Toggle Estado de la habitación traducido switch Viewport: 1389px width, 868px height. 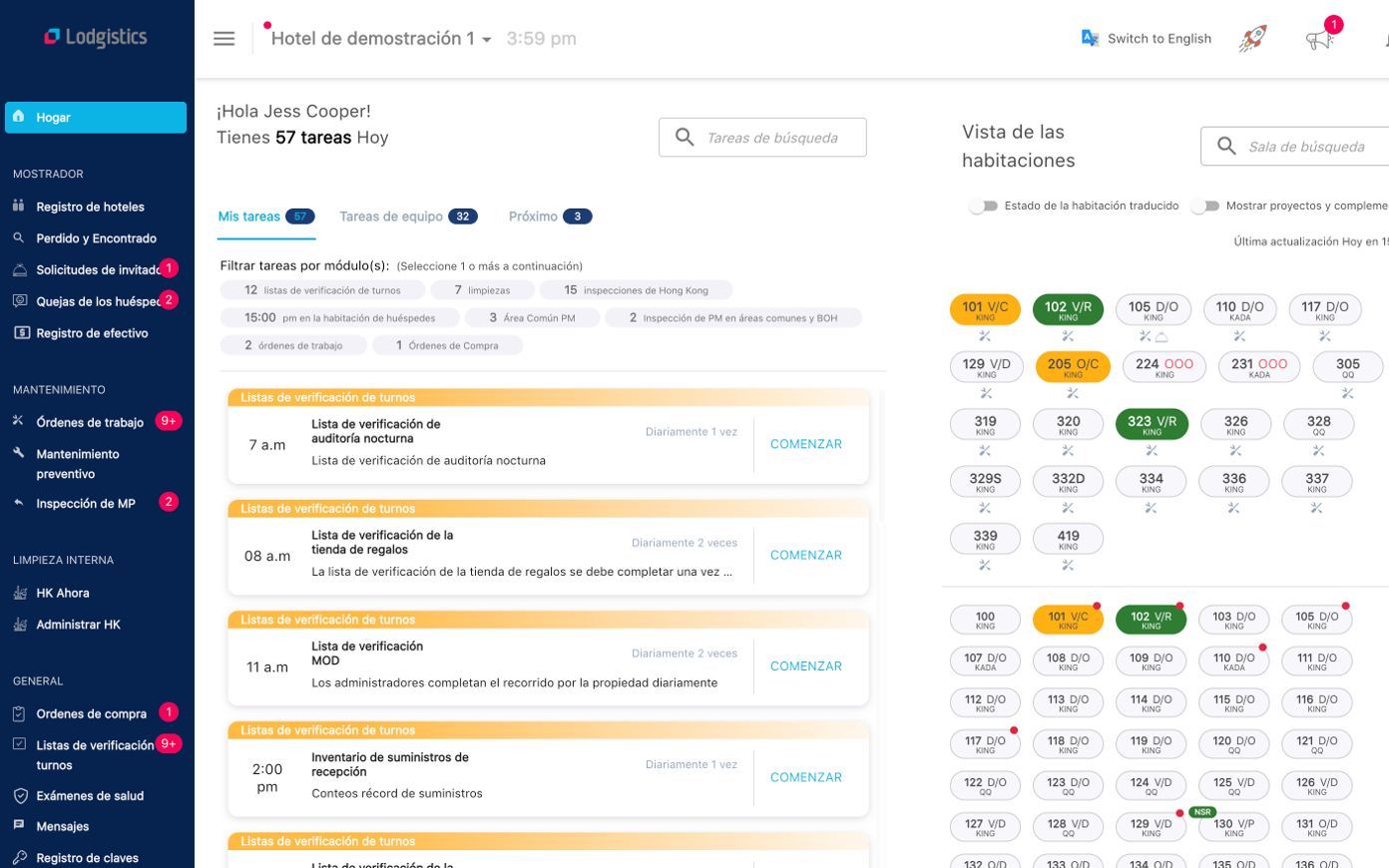click(x=984, y=206)
